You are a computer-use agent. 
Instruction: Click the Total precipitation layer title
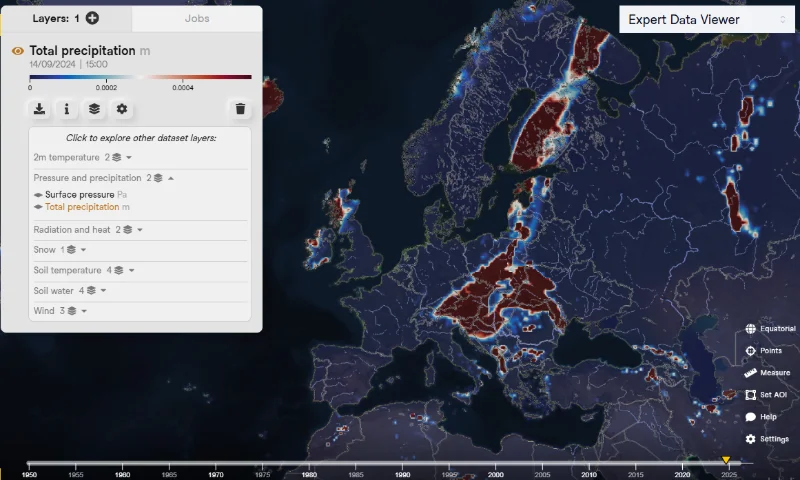[x=82, y=50]
